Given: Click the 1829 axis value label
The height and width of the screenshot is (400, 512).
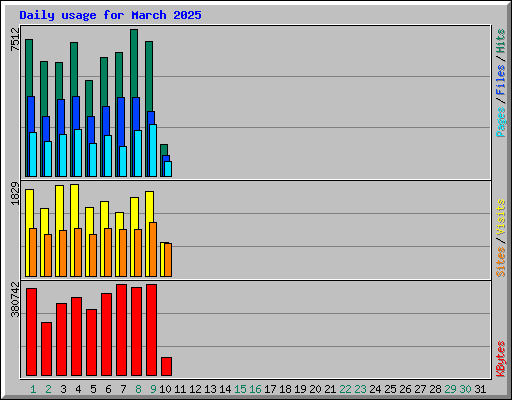Looking at the screenshot, I should tap(15, 193).
